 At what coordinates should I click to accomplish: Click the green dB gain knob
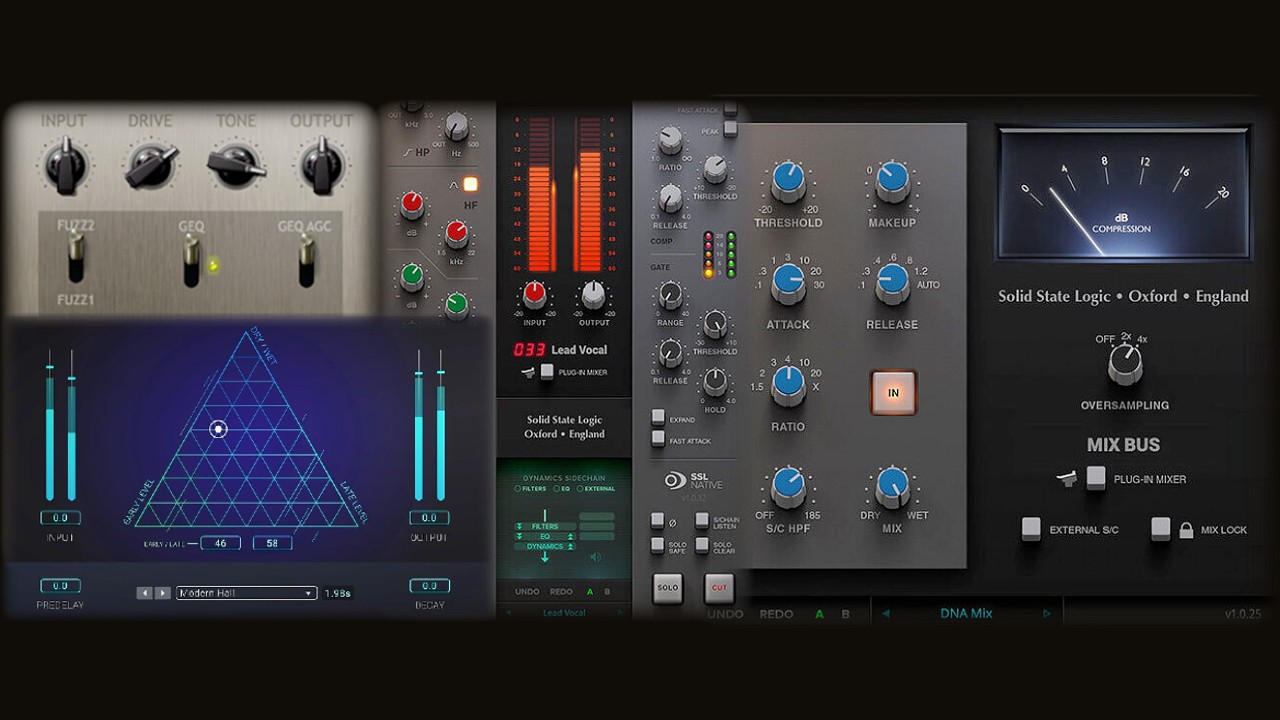click(412, 276)
